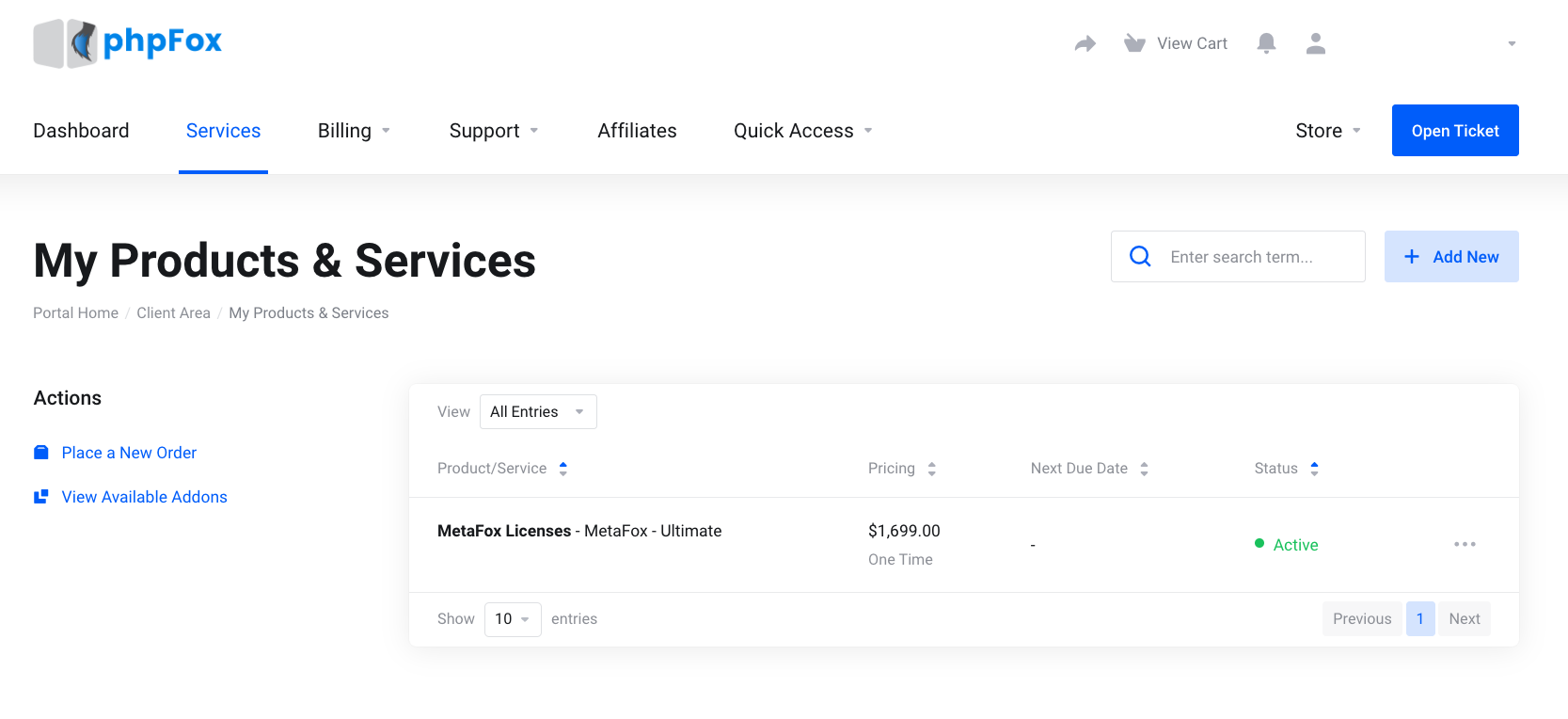Open the three-dot menu for MetaFox Licenses row
Viewport: 1568px width, 719px height.
tap(1465, 544)
